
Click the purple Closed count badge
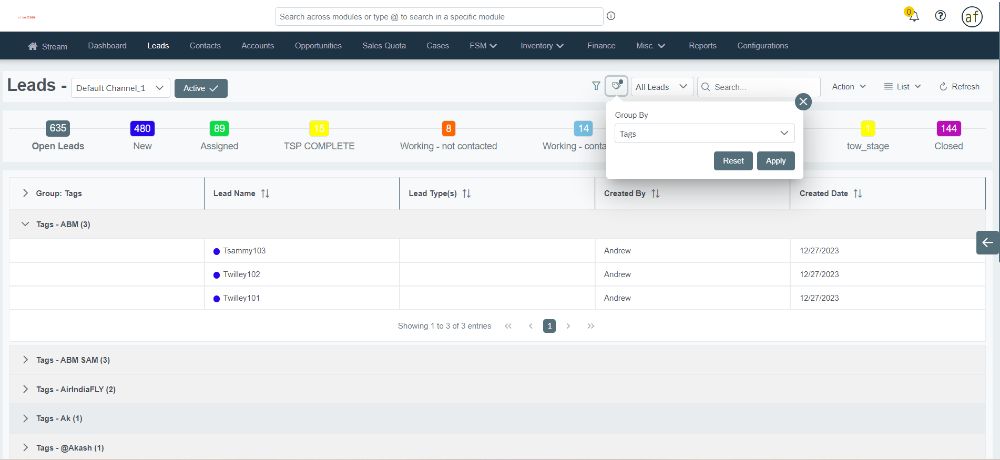(x=948, y=128)
